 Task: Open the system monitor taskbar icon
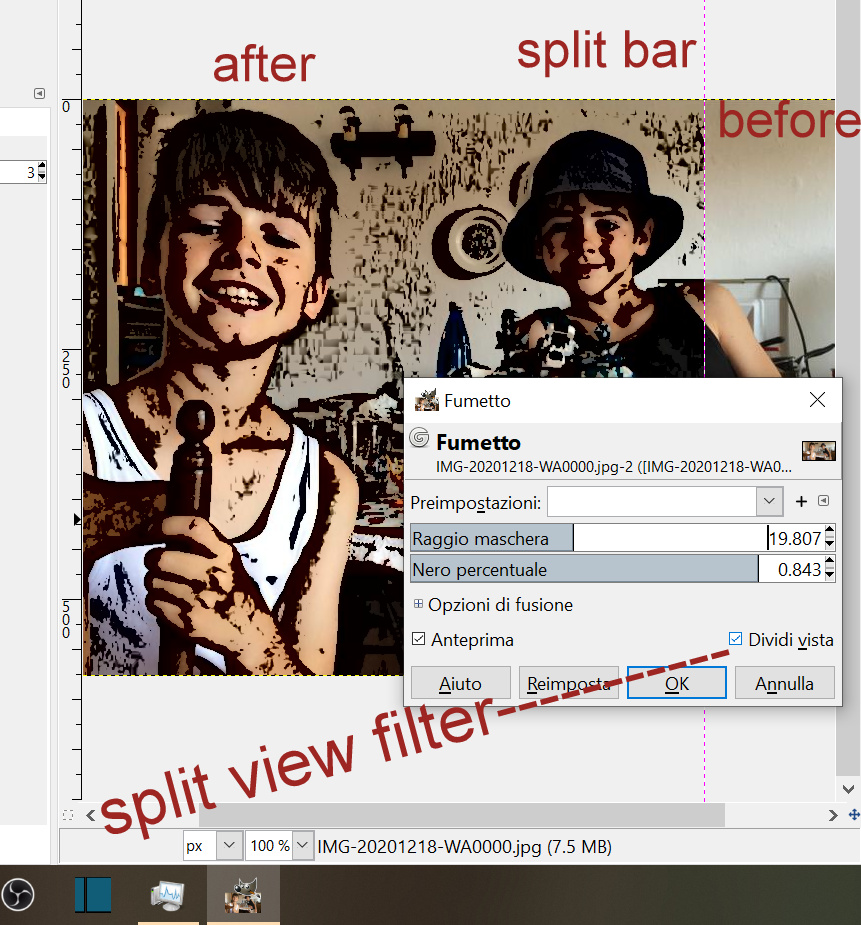pyautogui.click(x=167, y=895)
